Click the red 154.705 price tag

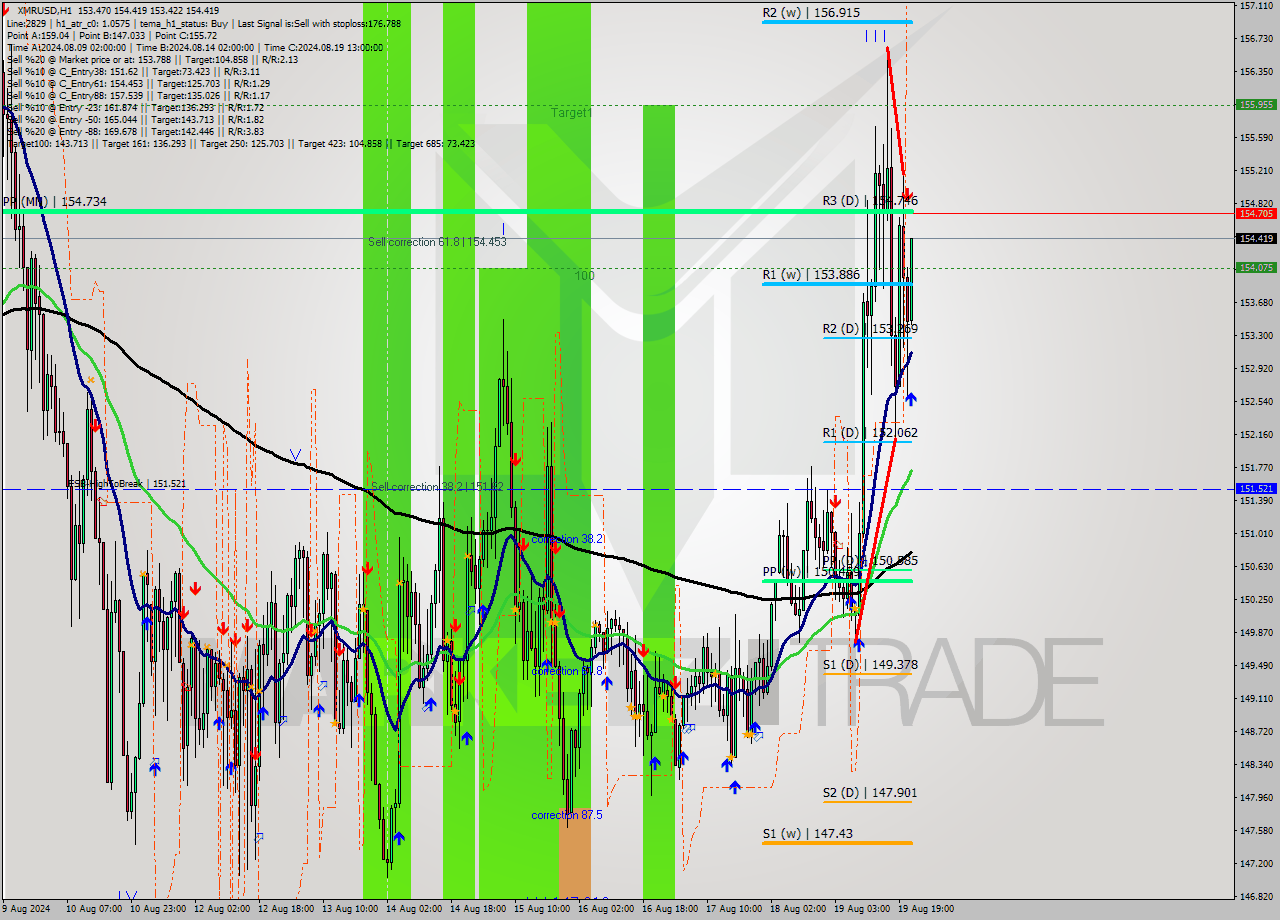coord(1255,213)
